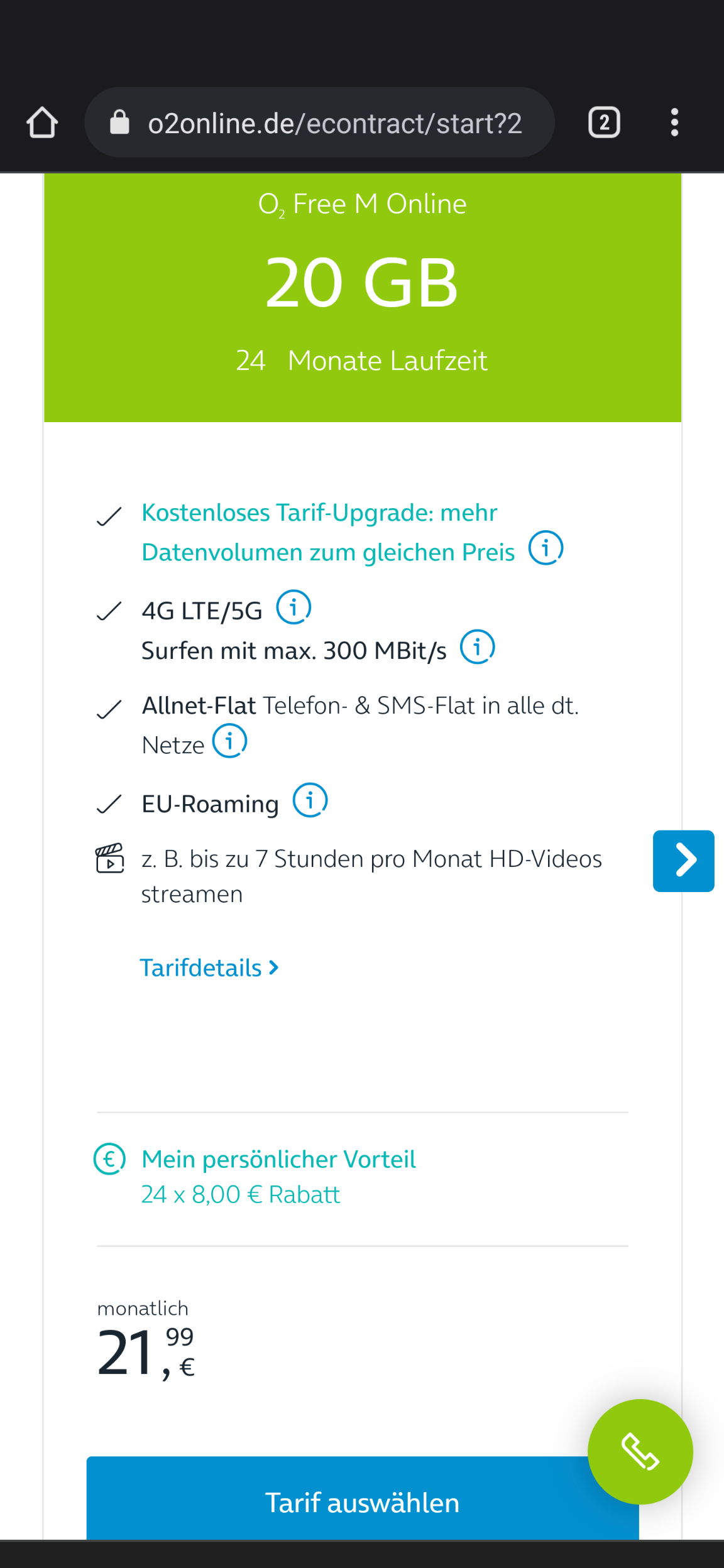
Task: Tap the lock icon in the URL bar
Action: (x=119, y=122)
